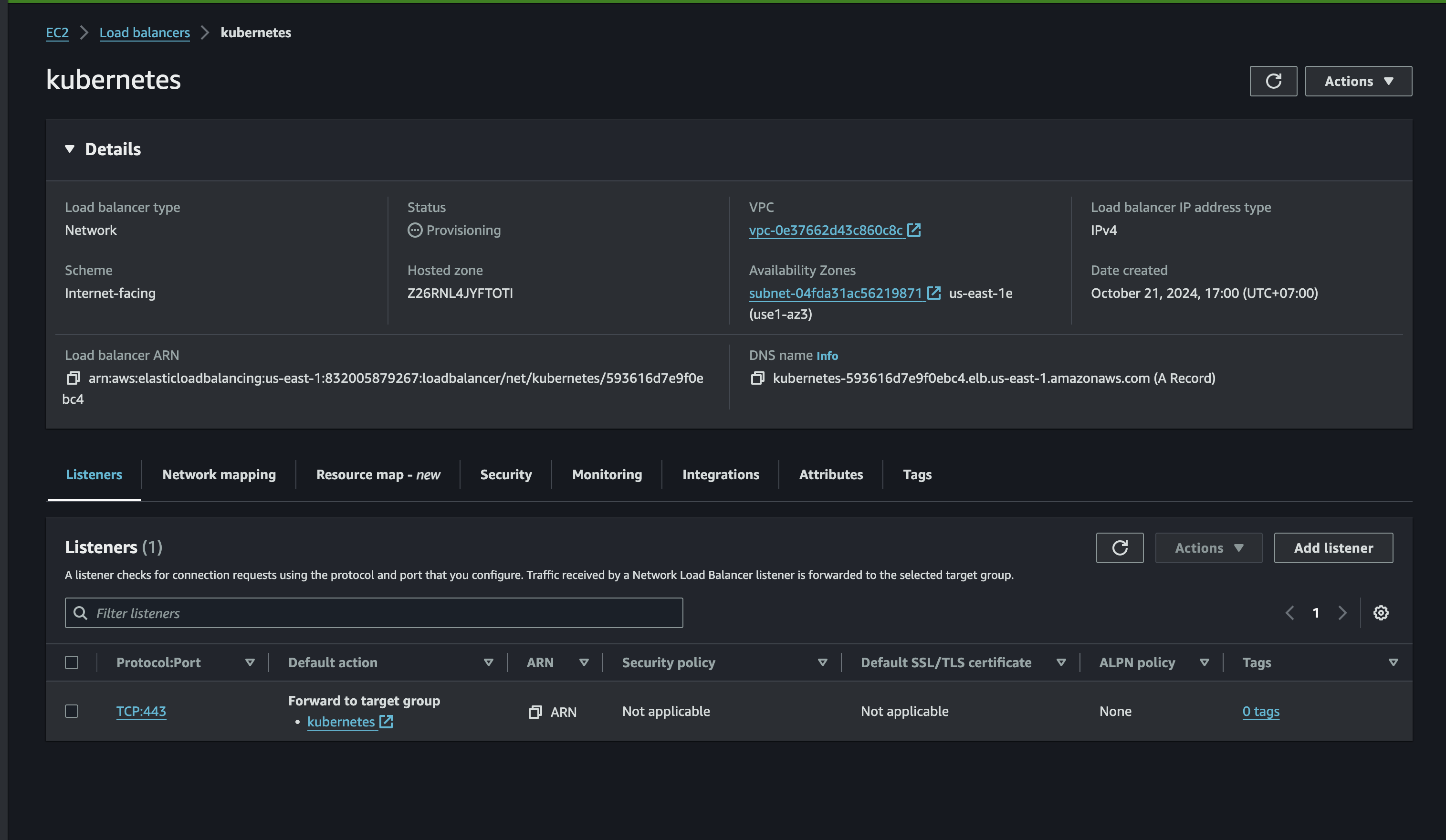This screenshot has width=1446, height=840.
Task: Open the Tags tab
Action: pos(917,474)
